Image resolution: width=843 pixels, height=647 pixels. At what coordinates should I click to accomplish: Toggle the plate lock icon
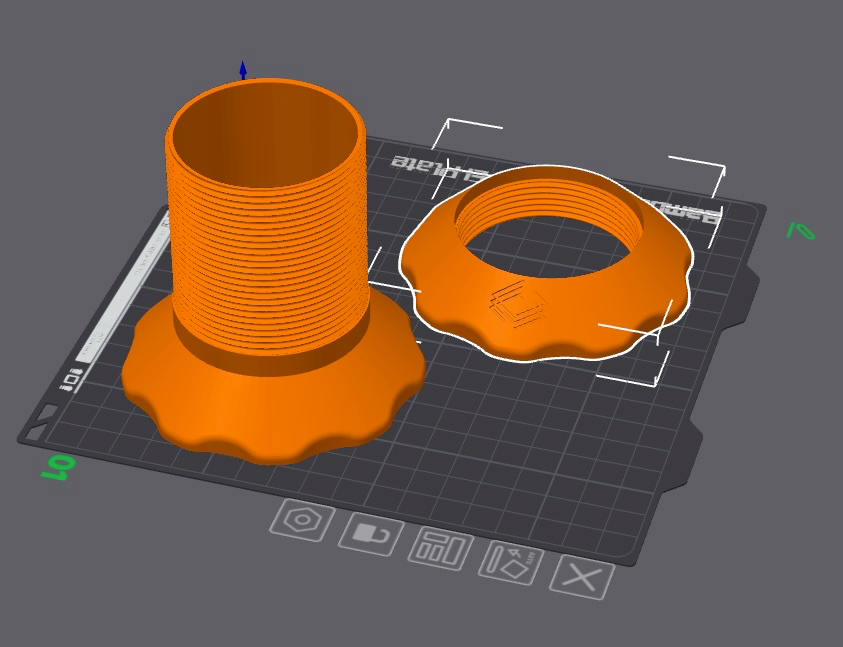coord(371,535)
